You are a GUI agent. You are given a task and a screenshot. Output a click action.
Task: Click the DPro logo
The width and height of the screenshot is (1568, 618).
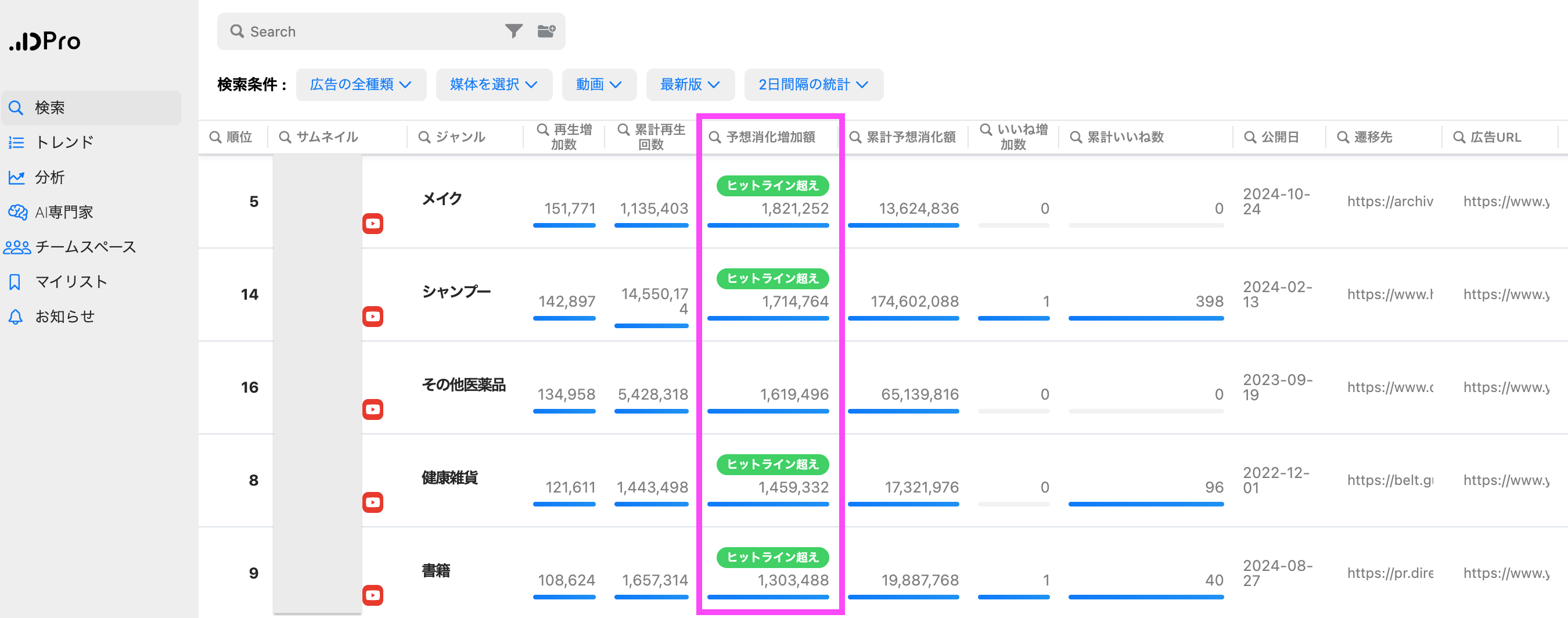point(45,41)
